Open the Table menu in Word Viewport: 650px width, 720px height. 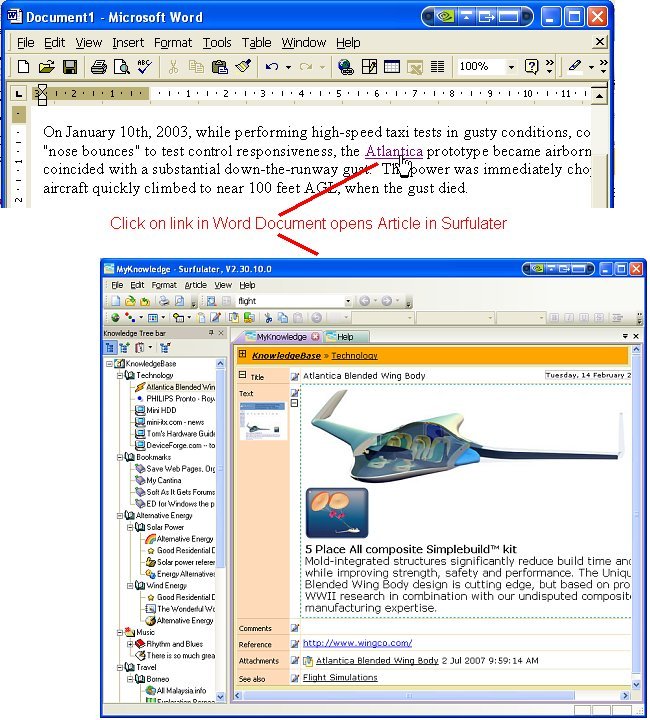click(256, 43)
